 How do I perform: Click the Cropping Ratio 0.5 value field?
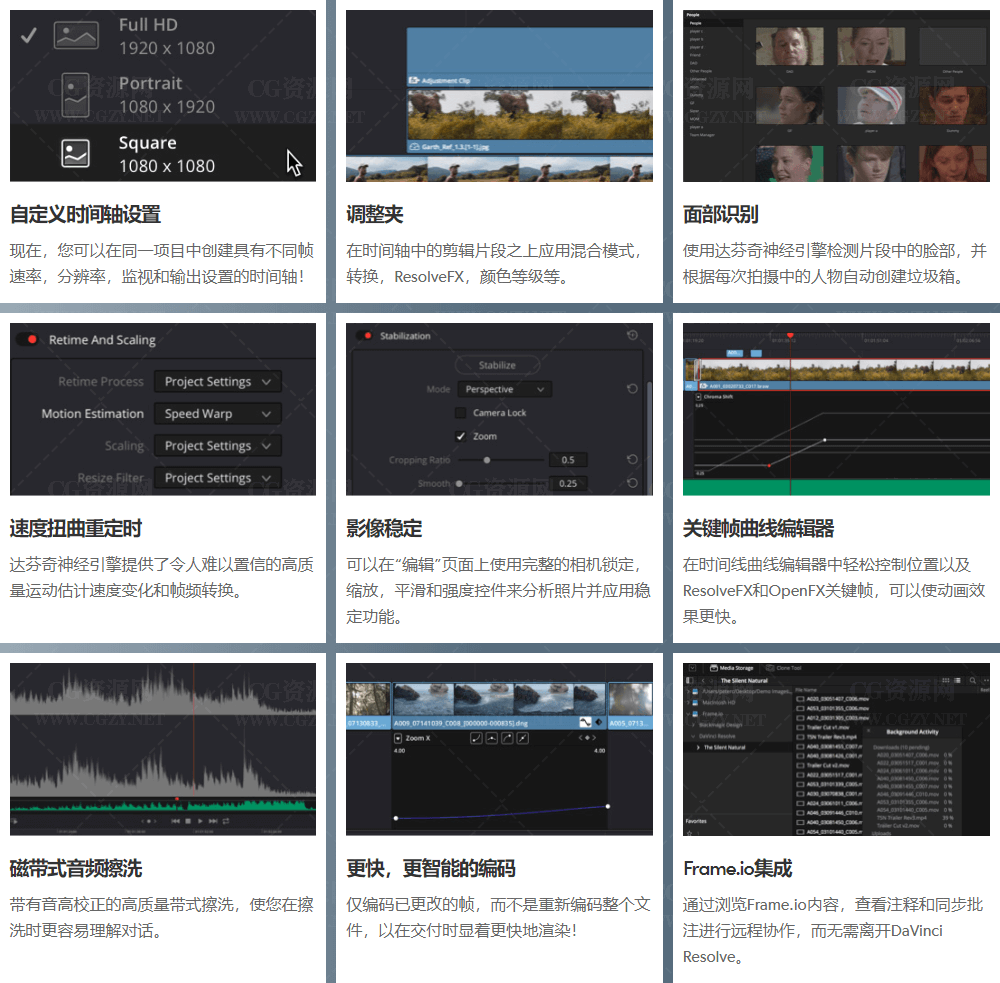point(567,460)
